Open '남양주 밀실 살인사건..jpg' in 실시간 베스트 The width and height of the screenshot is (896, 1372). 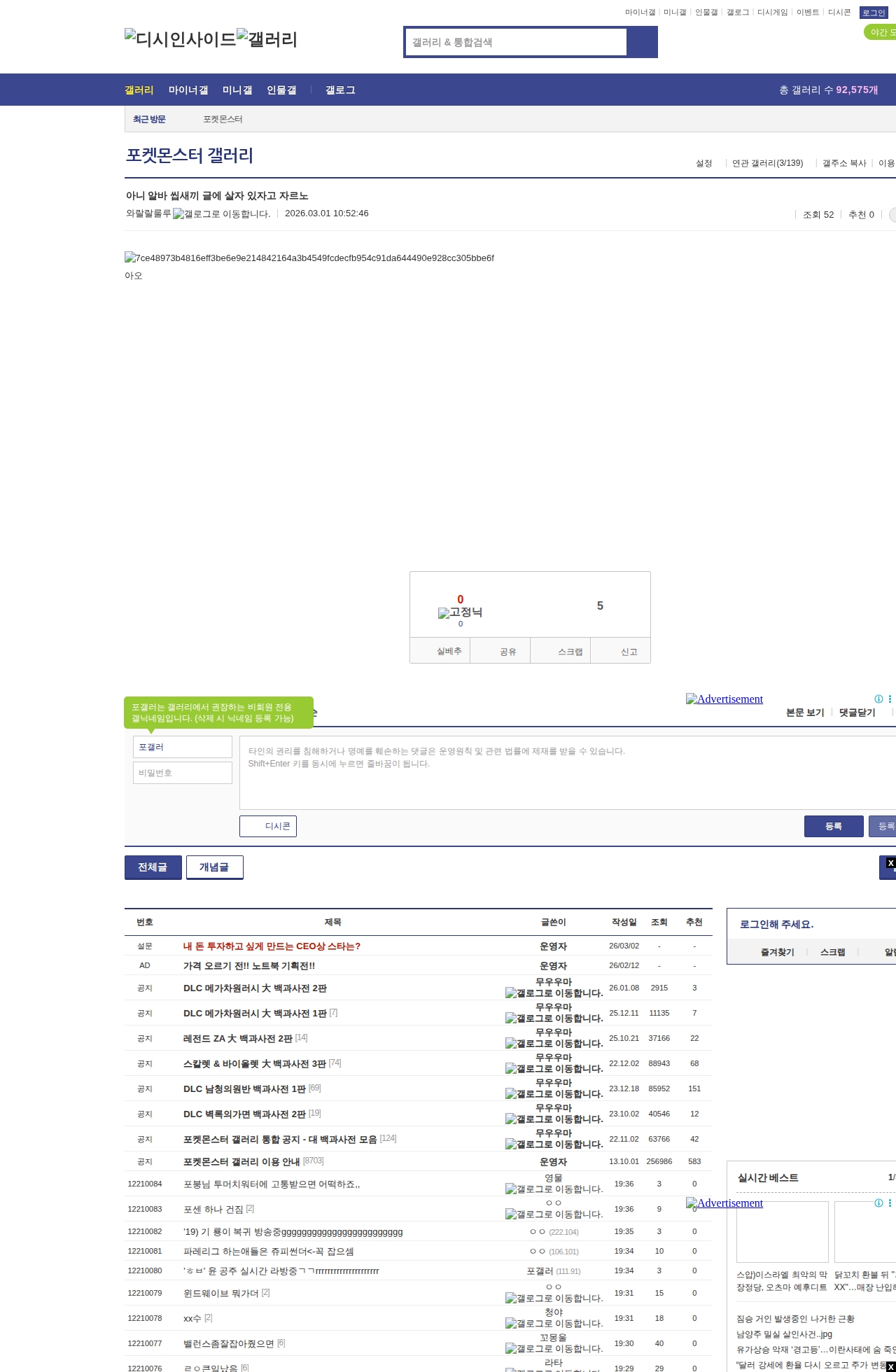tap(784, 1334)
